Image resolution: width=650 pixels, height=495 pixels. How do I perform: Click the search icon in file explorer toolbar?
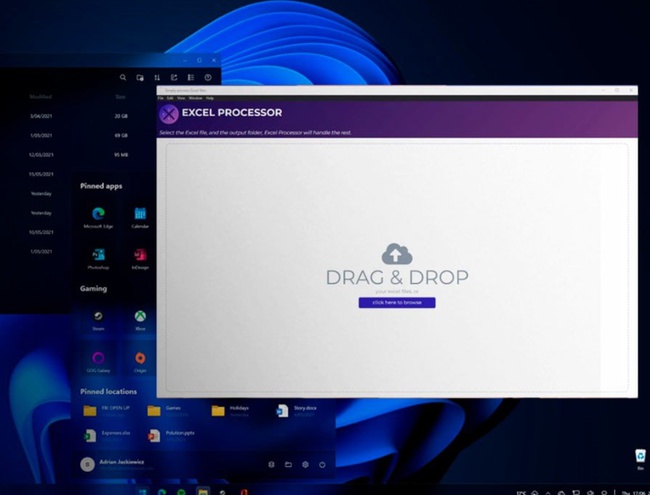click(x=123, y=77)
